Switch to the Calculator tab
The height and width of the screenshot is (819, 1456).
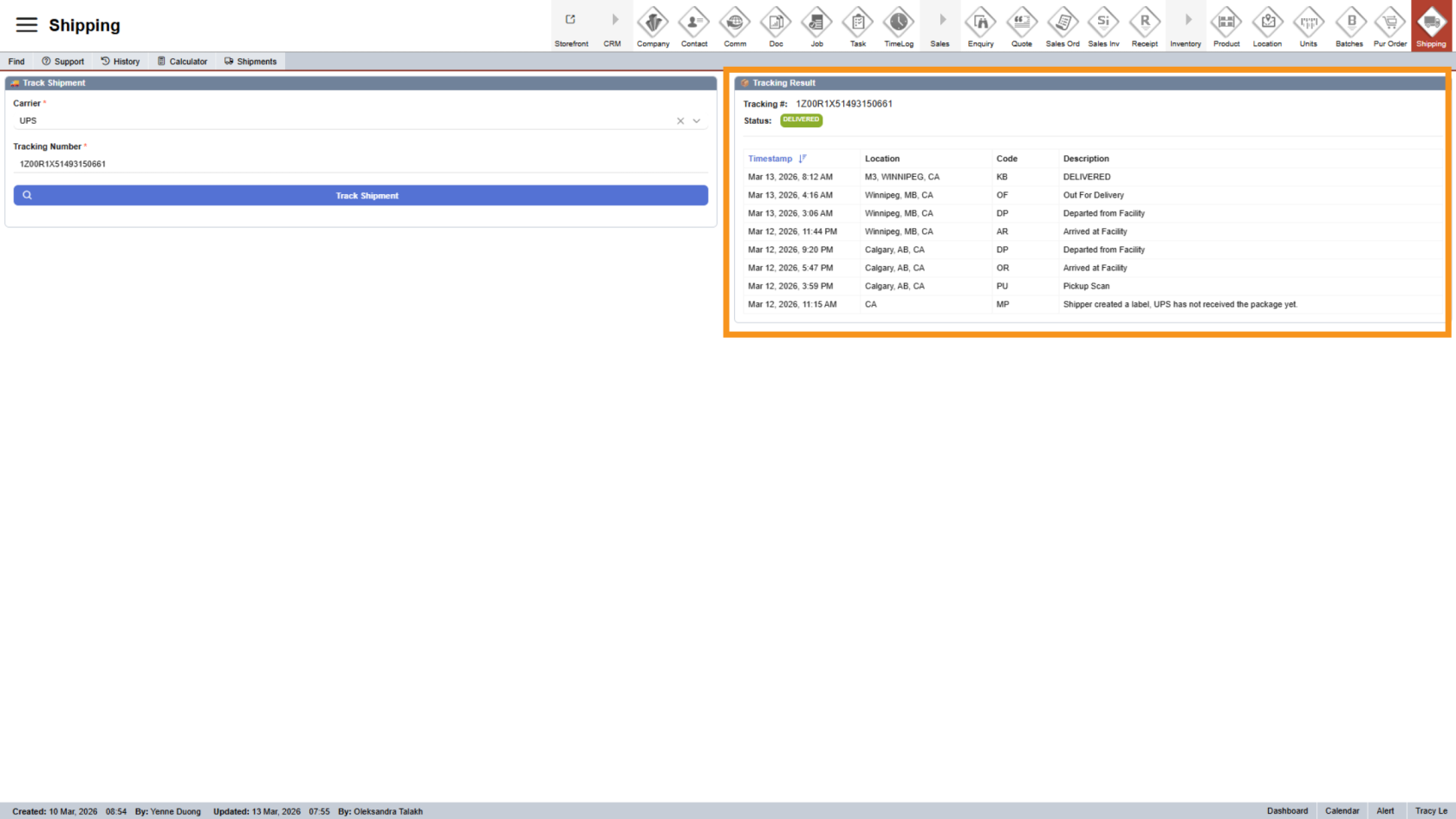pos(182,62)
